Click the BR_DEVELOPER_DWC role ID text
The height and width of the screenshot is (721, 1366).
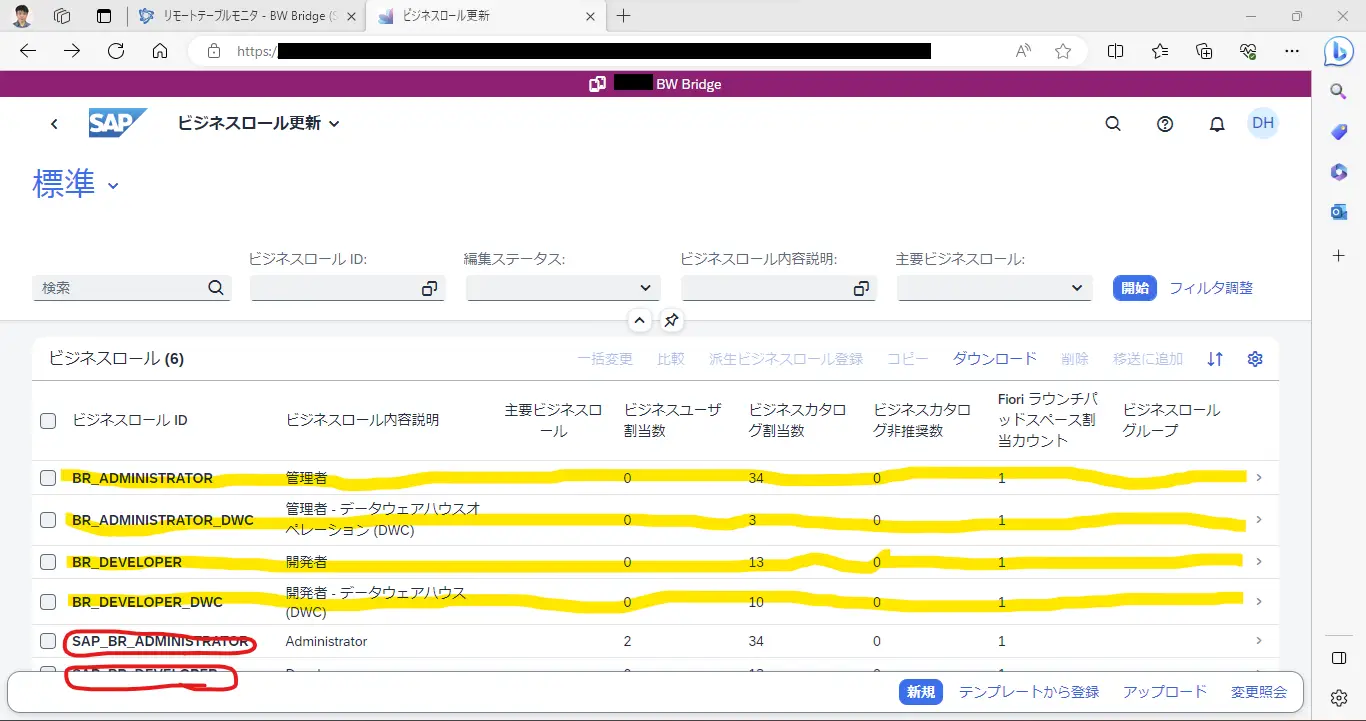point(147,602)
